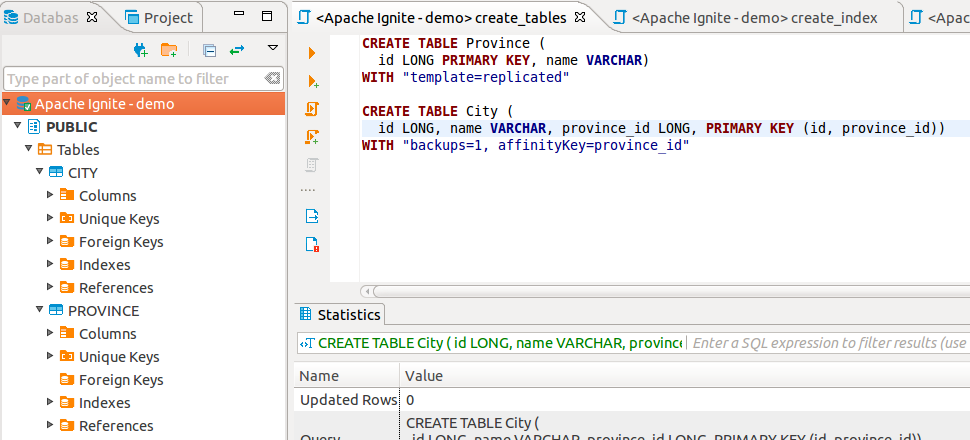Click the affinityKey=province_id line in editor
The image size is (970, 440).
[x=526, y=145]
